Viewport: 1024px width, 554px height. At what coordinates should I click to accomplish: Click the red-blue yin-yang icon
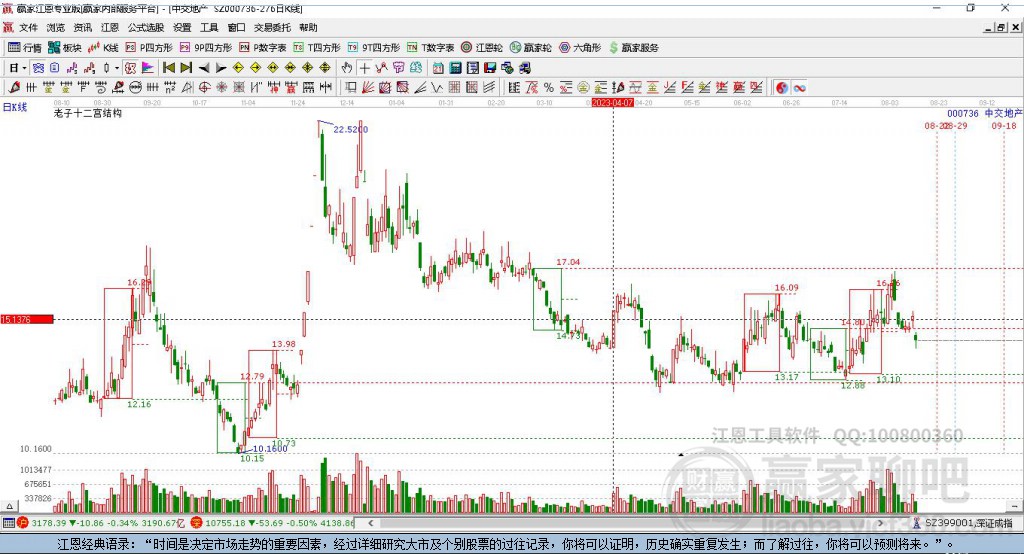[x=782, y=88]
